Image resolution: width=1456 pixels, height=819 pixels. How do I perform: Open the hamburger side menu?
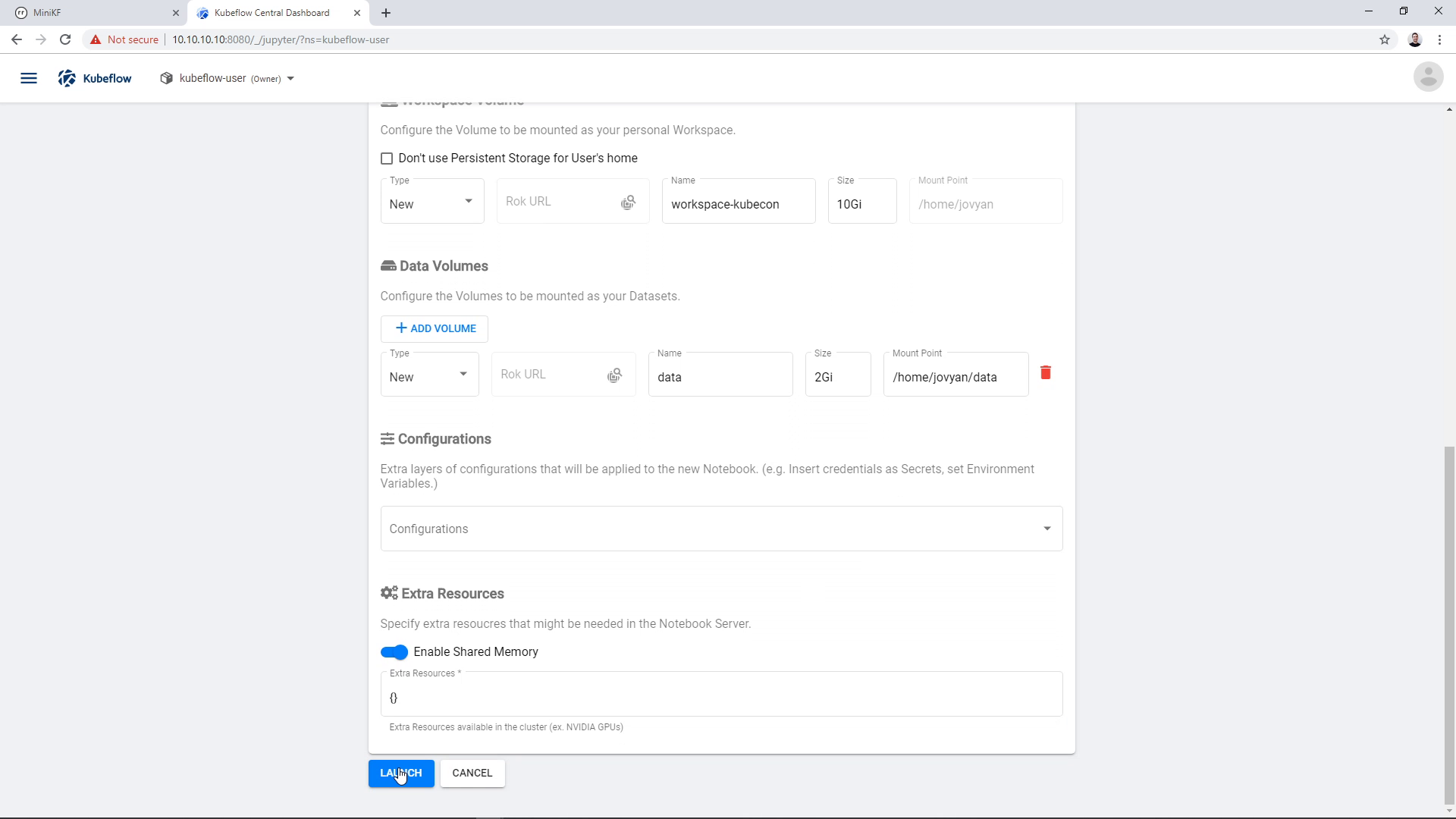pyautogui.click(x=29, y=78)
